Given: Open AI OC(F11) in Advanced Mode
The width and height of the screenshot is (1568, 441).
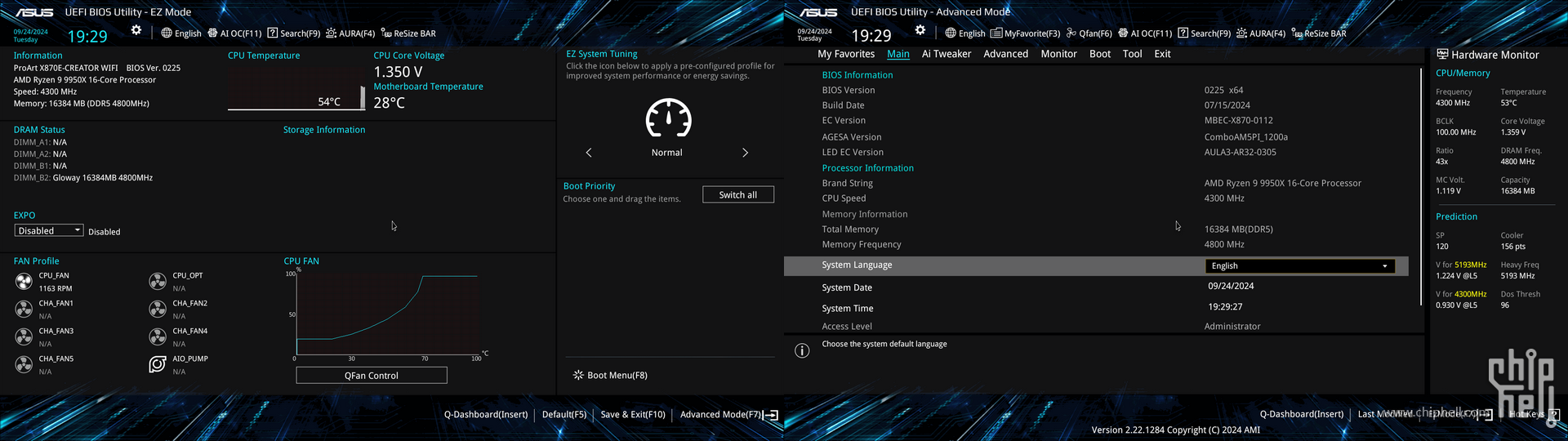Looking at the screenshot, I should pos(1145,33).
